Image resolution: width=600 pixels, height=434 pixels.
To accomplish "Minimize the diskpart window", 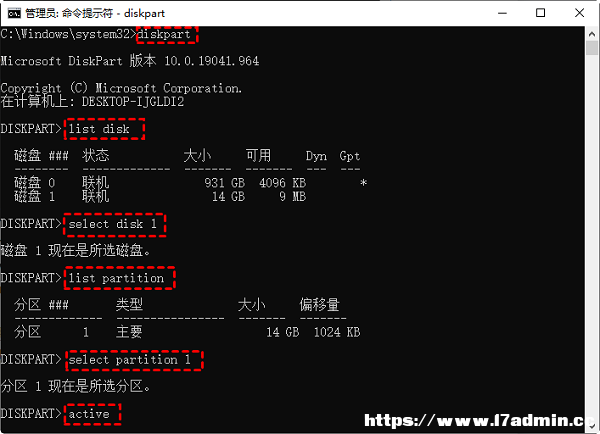I will click(x=502, y=13).
